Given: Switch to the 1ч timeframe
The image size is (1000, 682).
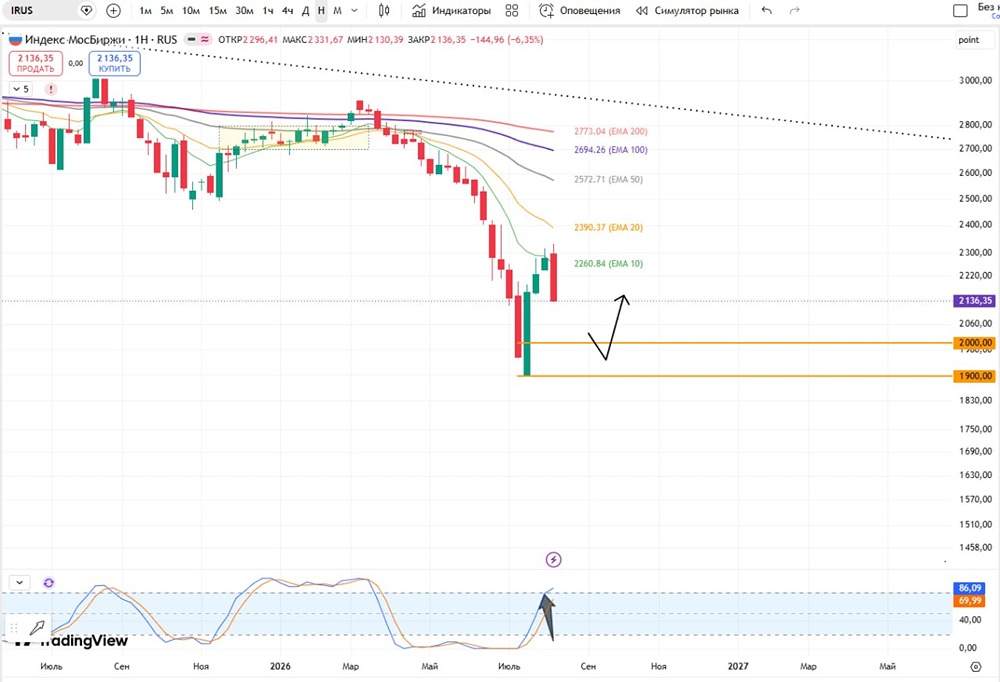Looking at the screenshot, I should [x=268, y=11].
